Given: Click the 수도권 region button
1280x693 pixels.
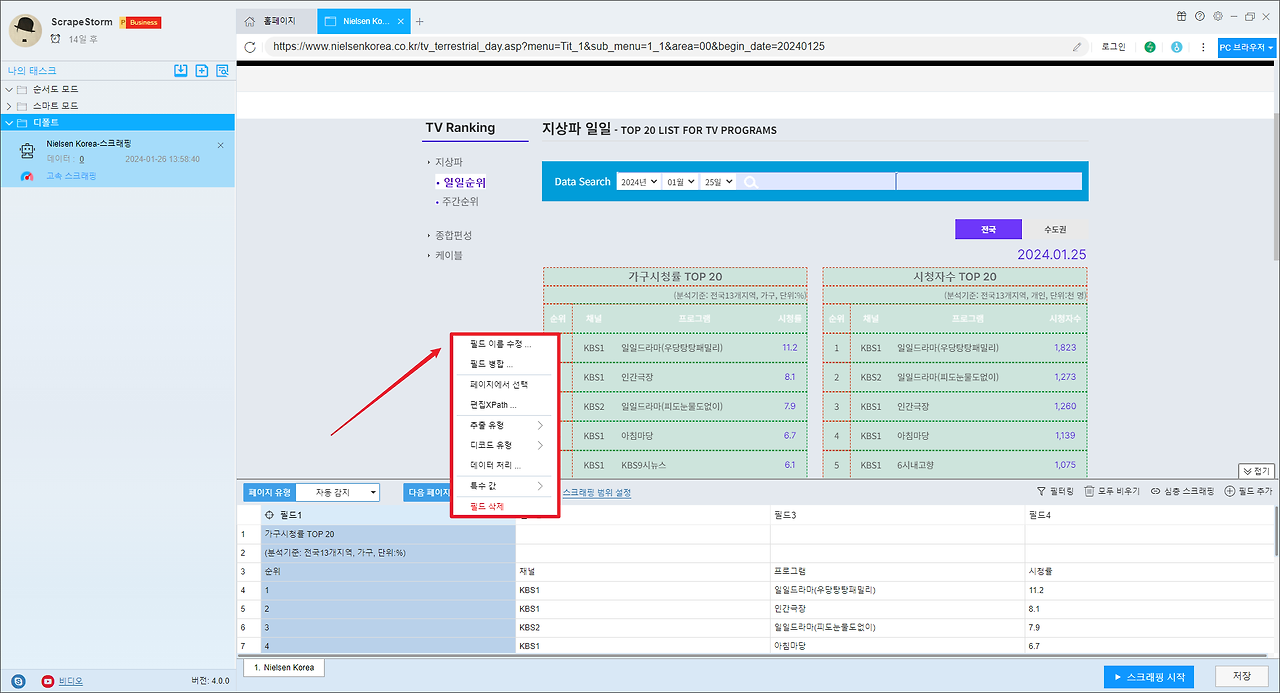Looking at the screenshot, I should [x=1055, y=229].
